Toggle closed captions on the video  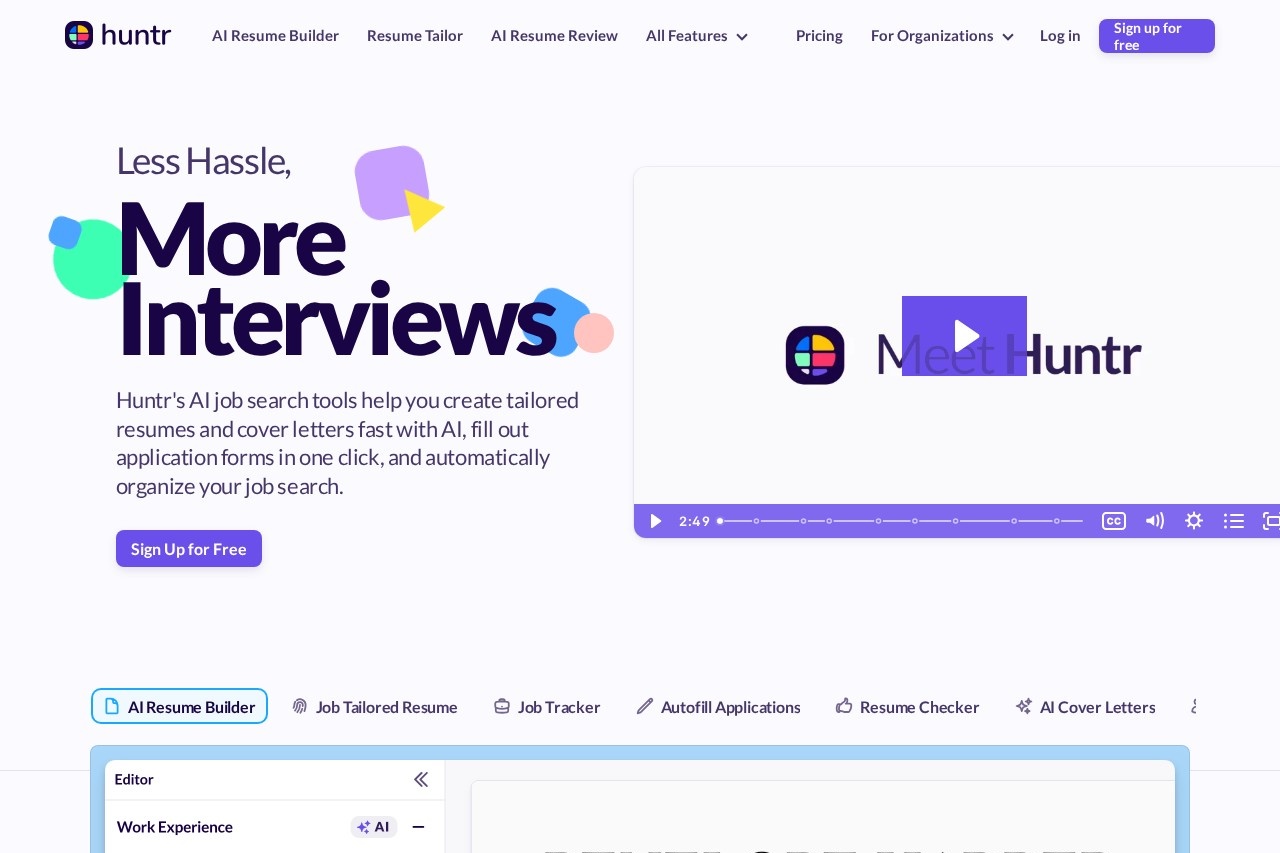coord(1113,521)
